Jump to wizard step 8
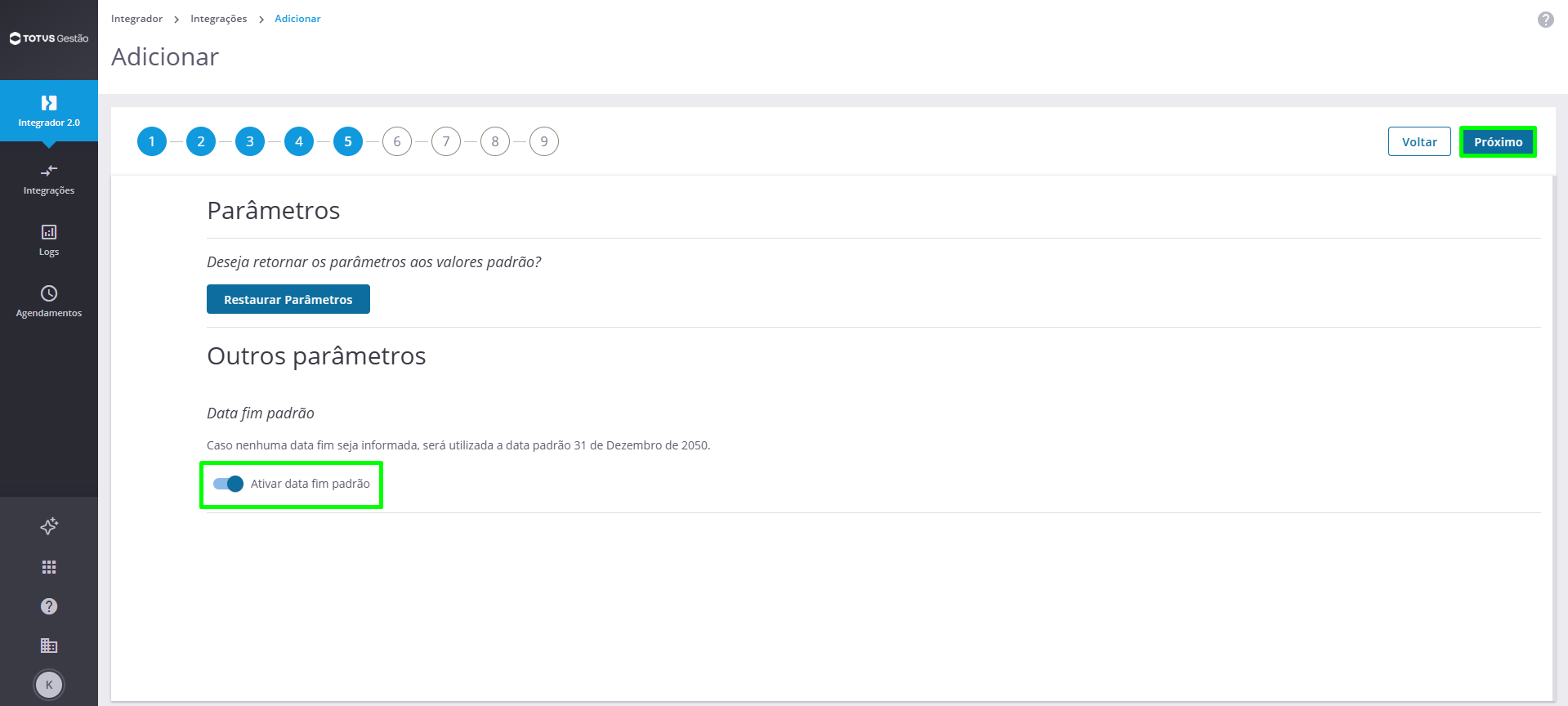This screenshot has height=706, width=1568. 495,141
